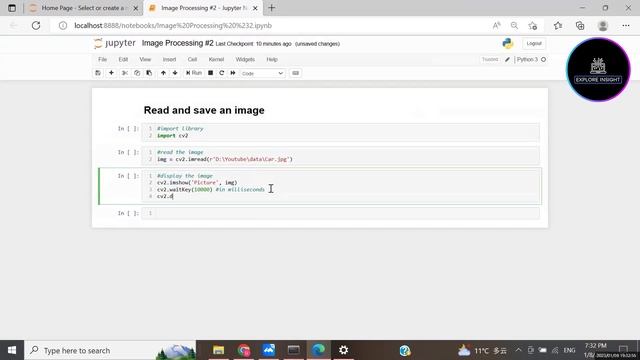Restart the kernel icon
Screen dimensions: 640x360
point(222,73)
